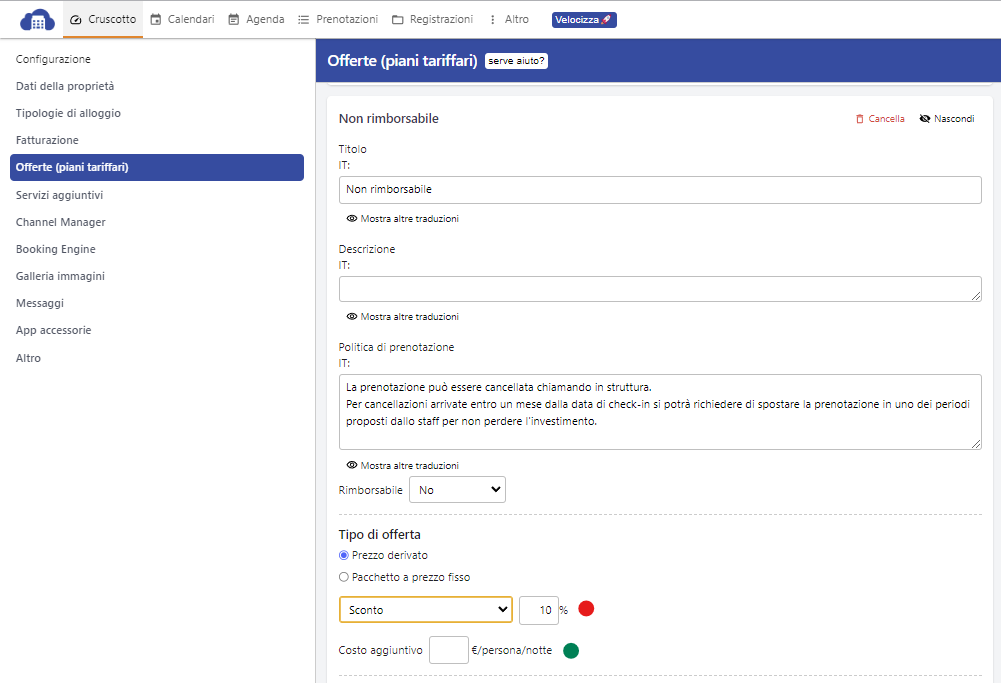The height and width of the screenshot is (683, 1001).
Task: Click the red circle next to percentage
Action: pos(586,609)
